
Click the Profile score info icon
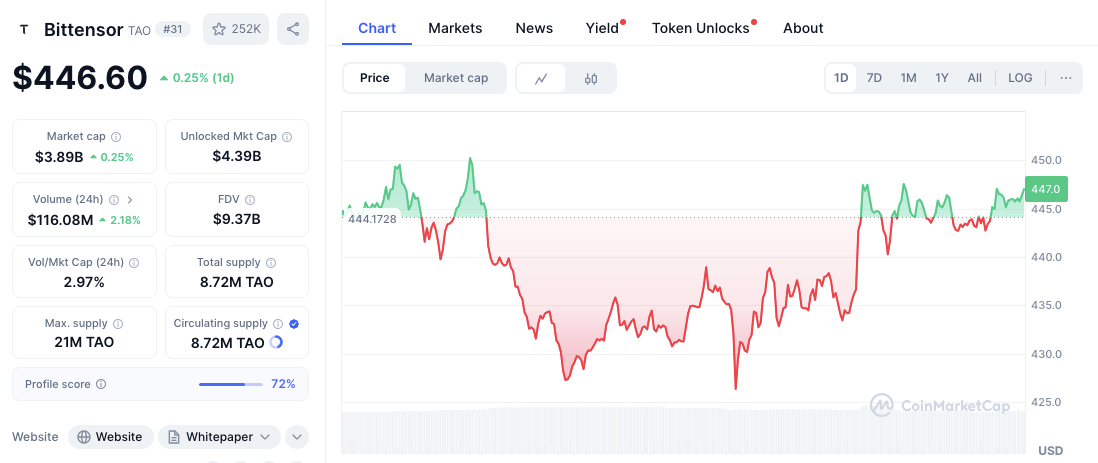pyautogui.click(x=101, y=384)
